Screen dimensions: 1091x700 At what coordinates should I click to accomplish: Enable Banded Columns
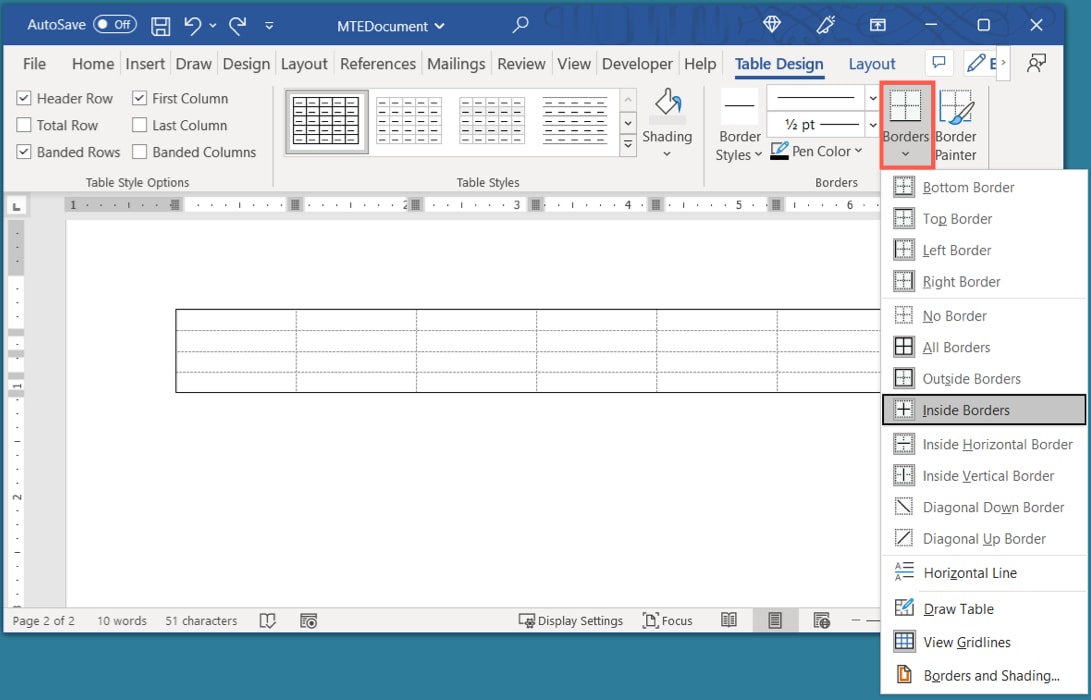[x=139, y=151]
